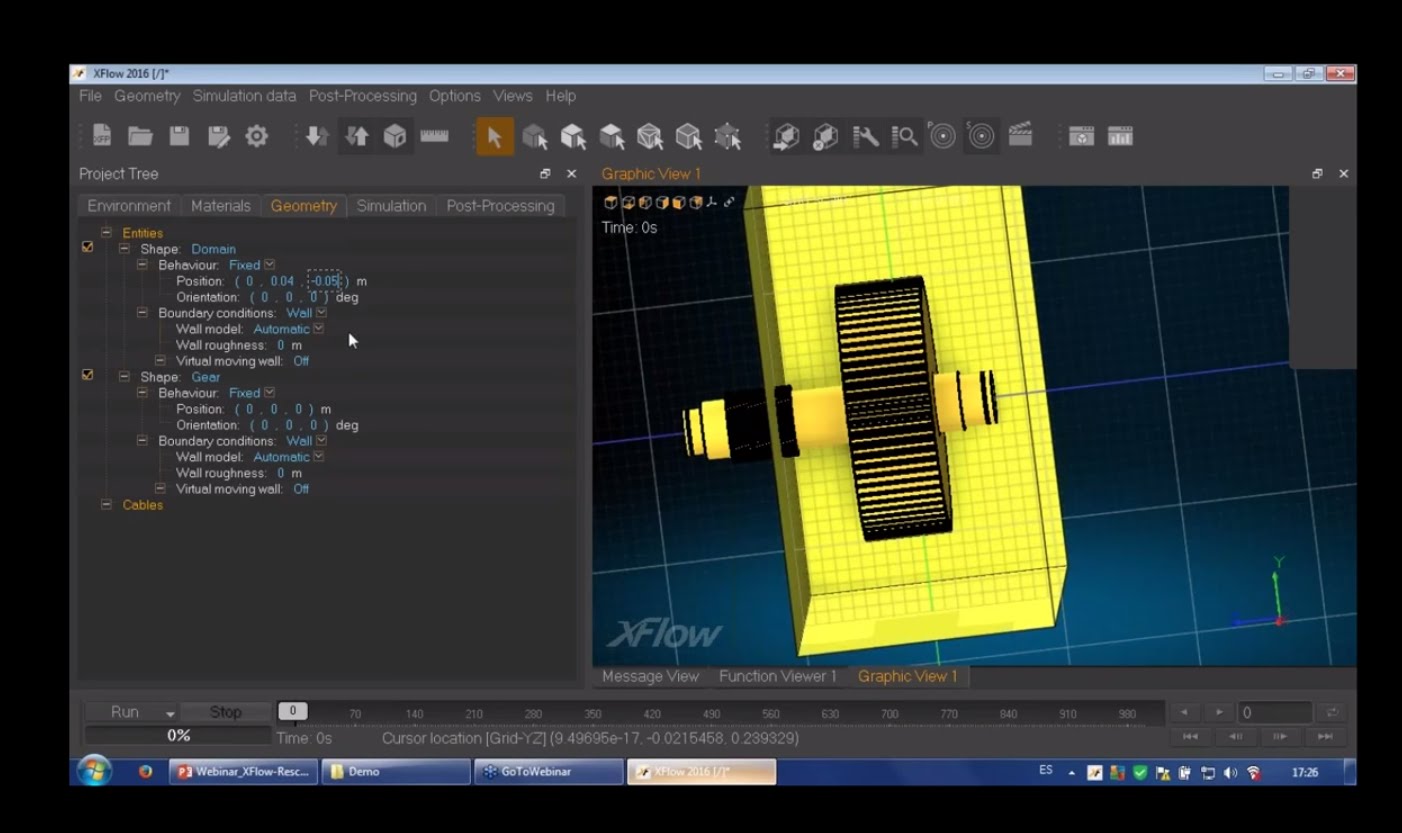Screen dimensions: 1402x833
Task: Open Domain Boundary conditions Wall dropdown
Action: pyautogui.click(x=320, y=313)
